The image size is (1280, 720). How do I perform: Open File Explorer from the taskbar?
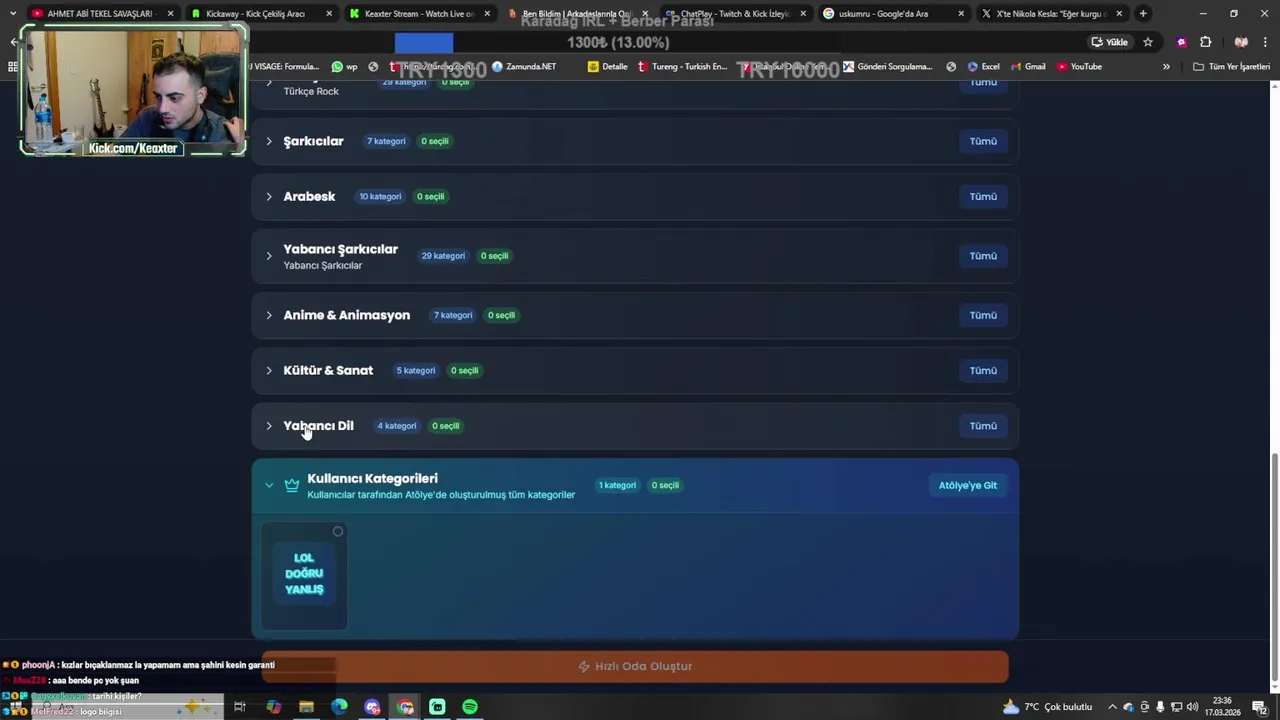(306, 707)
